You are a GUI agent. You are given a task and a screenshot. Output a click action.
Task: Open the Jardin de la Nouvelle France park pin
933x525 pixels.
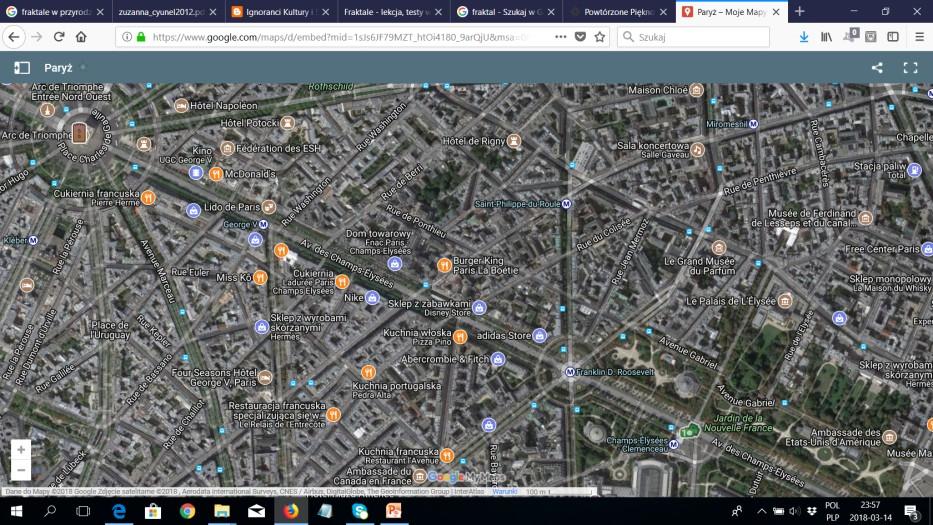[690, 431]
